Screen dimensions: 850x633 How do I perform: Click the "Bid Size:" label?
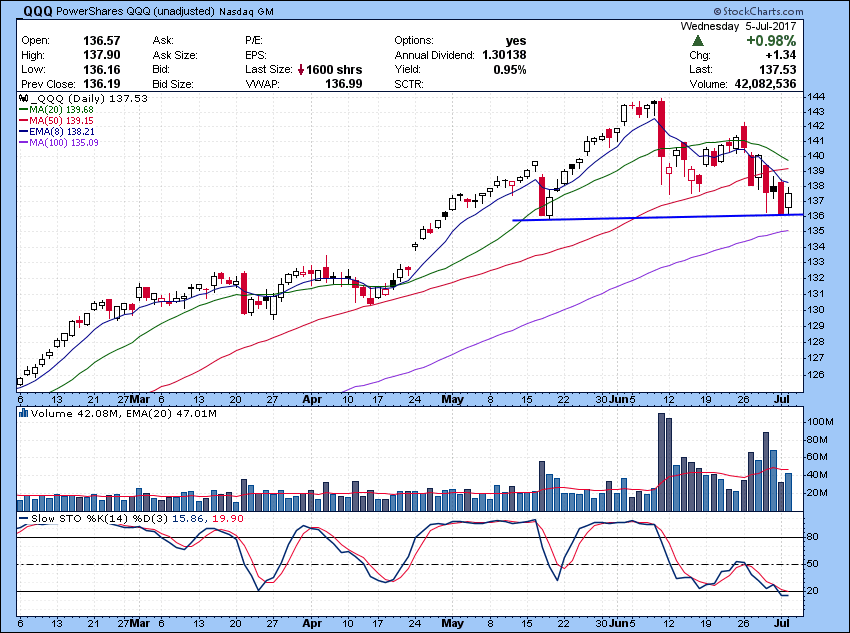pos(173,84)
